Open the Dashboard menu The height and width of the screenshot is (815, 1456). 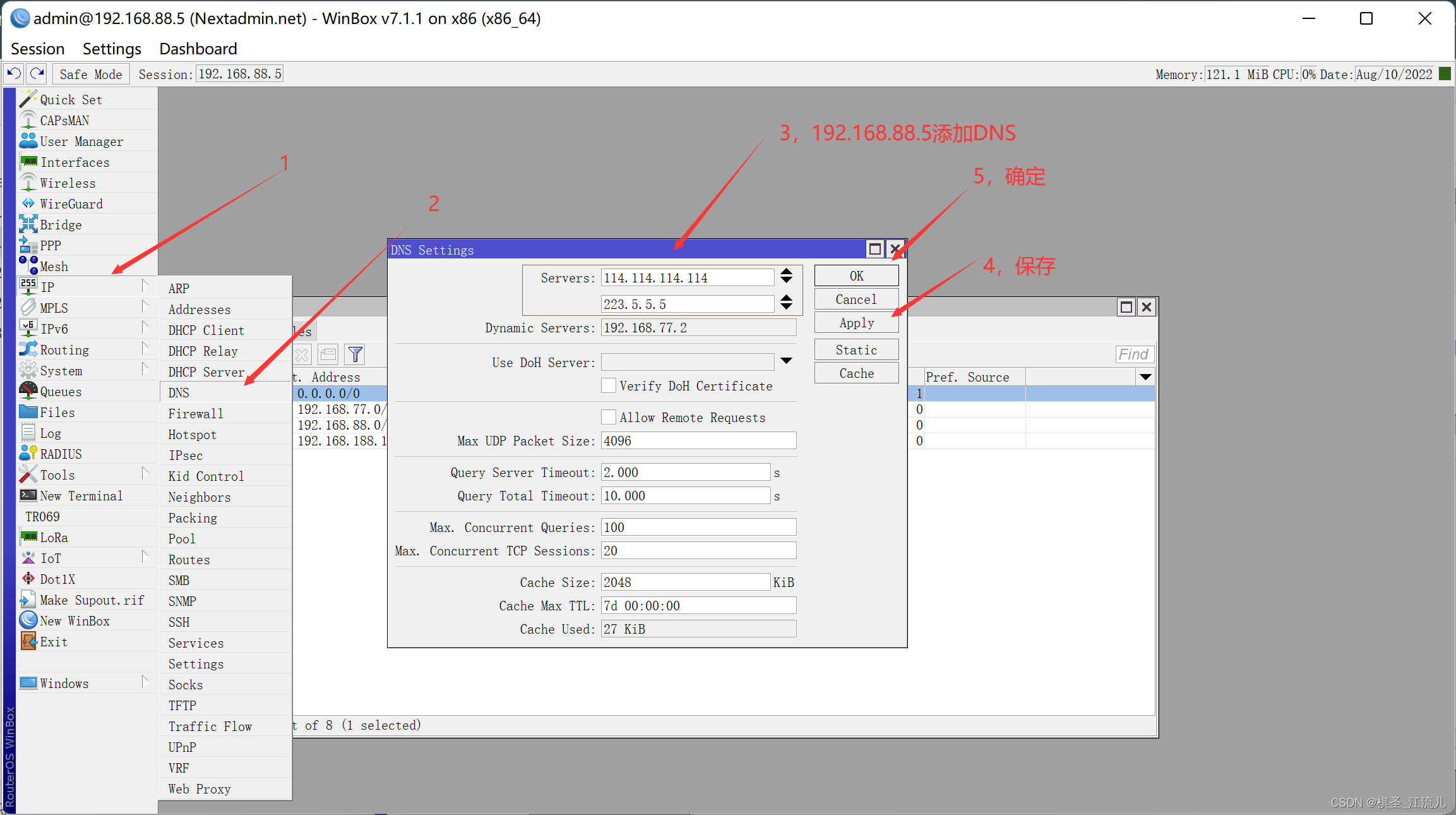pos(198,49)
